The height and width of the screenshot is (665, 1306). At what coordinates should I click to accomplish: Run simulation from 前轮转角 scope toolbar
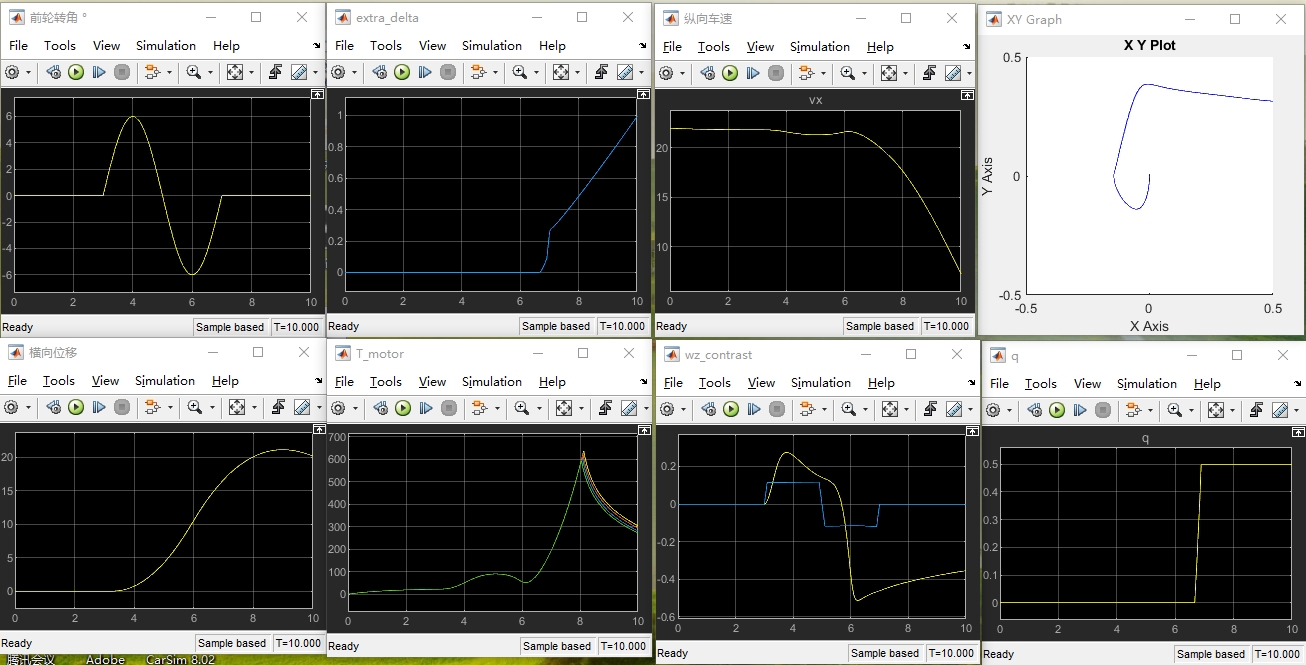coord(76,72)
